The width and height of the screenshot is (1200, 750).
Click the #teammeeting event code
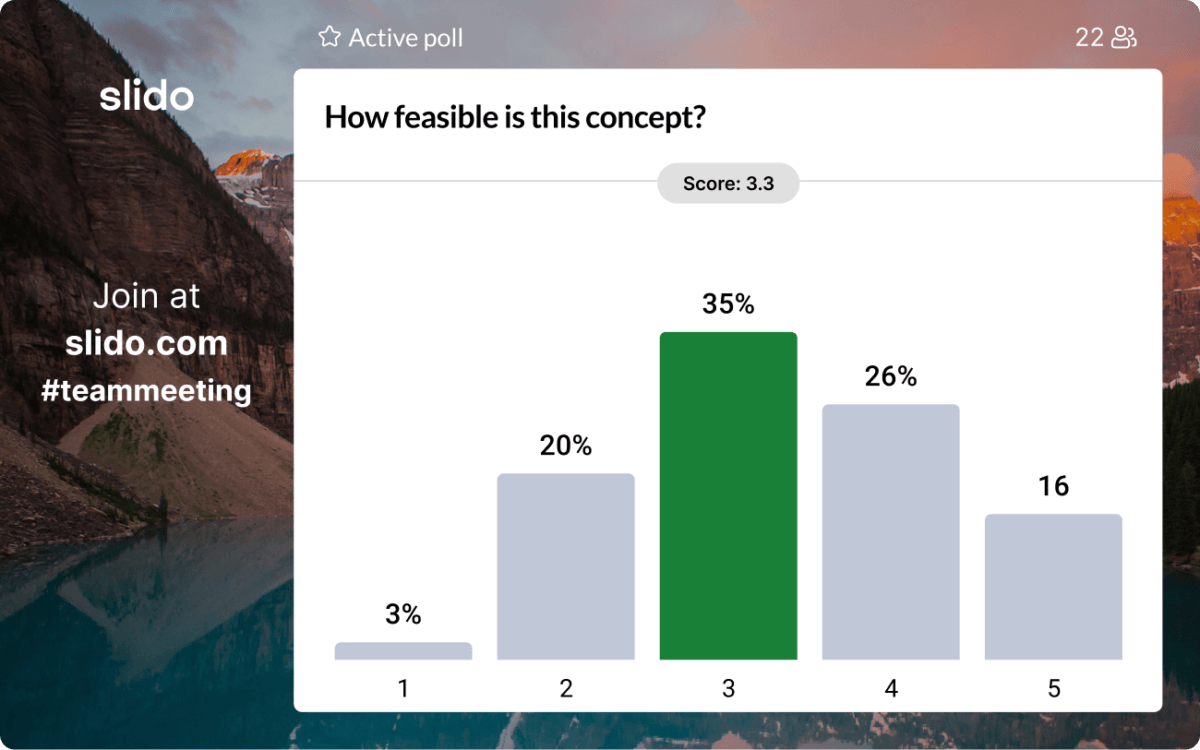[146, 390]
